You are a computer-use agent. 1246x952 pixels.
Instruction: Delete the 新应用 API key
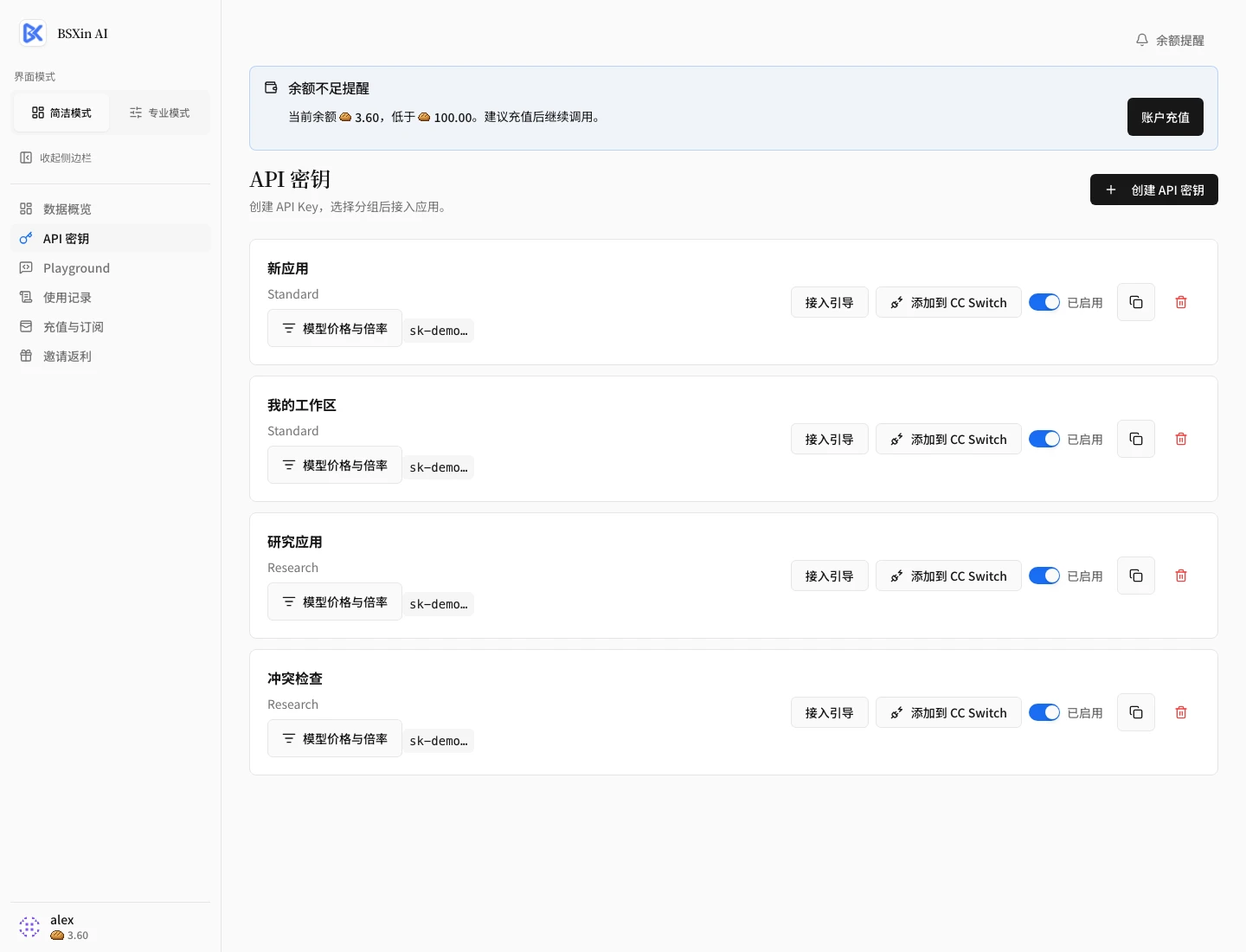tap(1181, 302)
